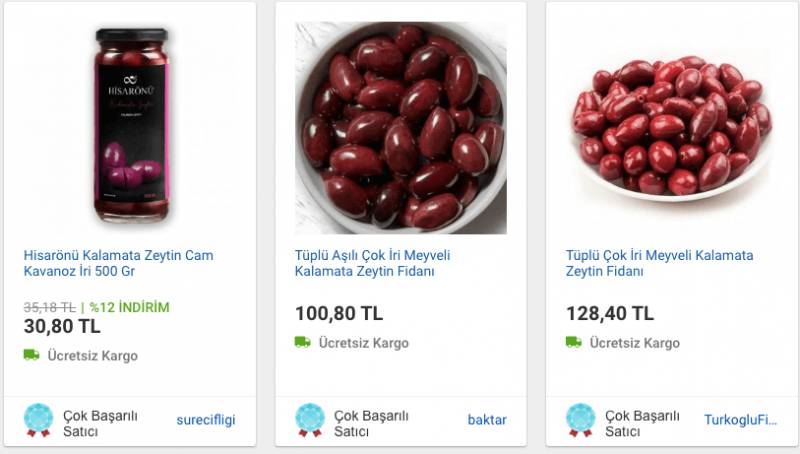
Task: Click the 100,80 TL price
Action: point(338,314)
